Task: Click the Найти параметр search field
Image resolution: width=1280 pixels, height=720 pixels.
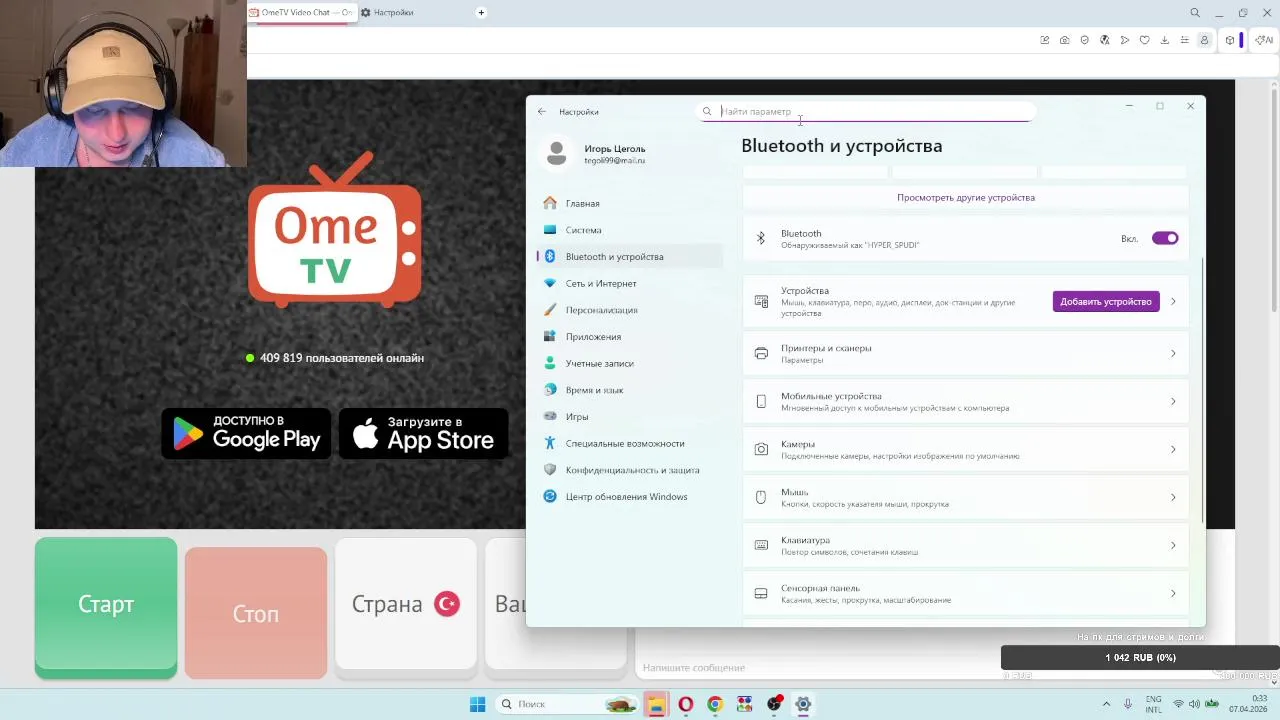Action: click(865, 112)
